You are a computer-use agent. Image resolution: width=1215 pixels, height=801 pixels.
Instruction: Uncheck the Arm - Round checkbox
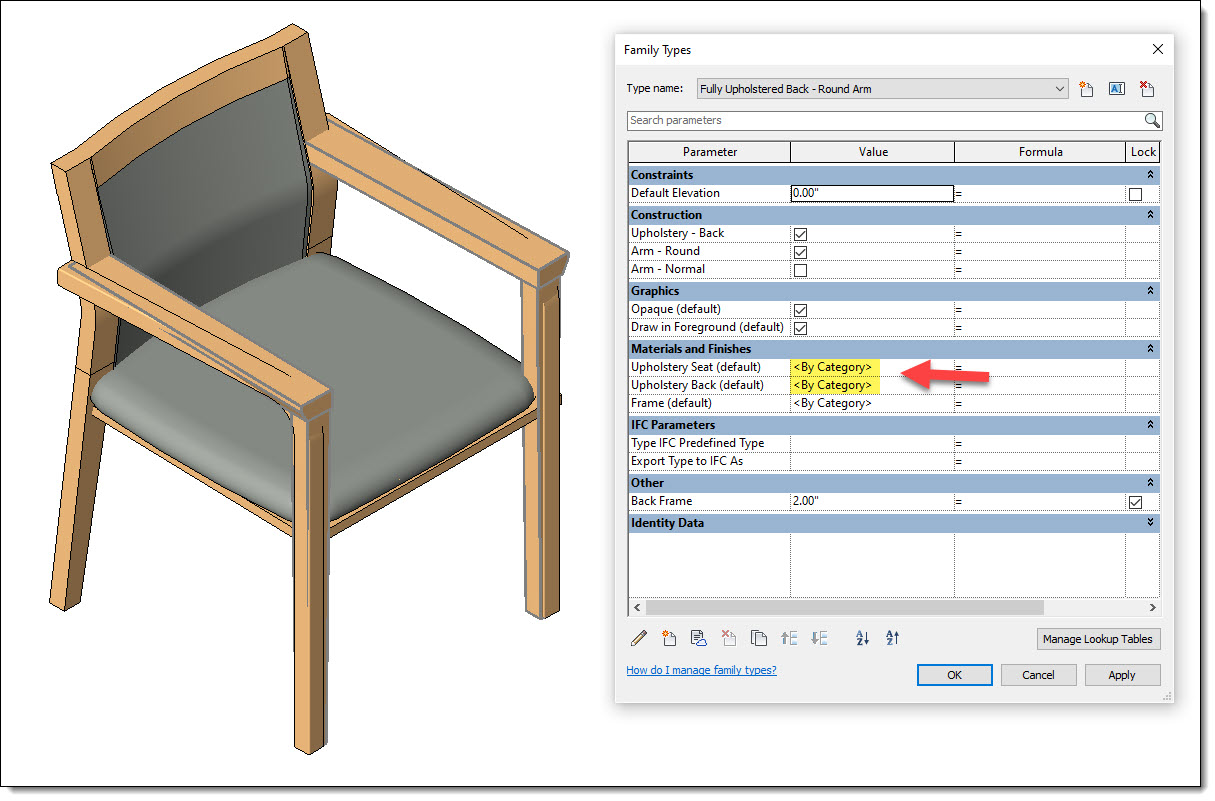(800, 252)
